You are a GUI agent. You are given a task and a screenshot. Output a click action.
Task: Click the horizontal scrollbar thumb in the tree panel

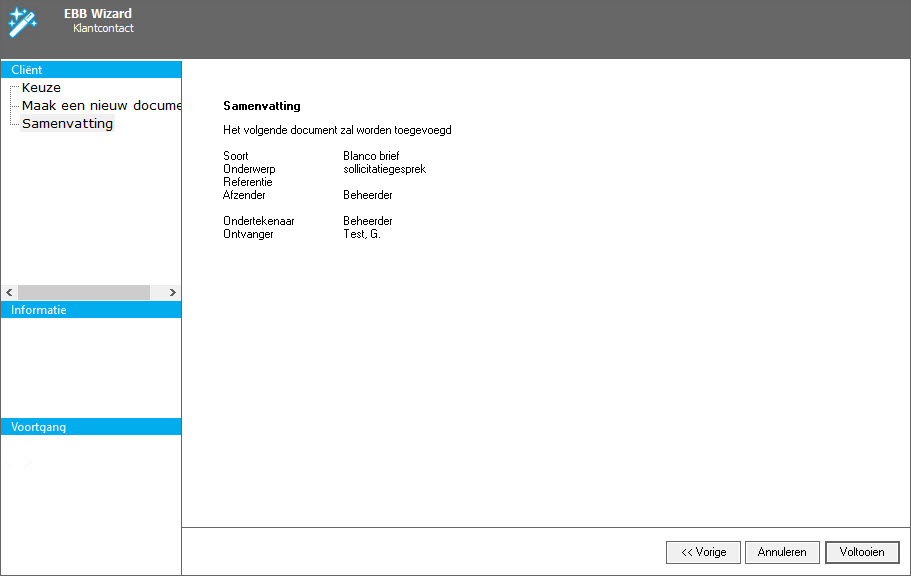[83, 292]
